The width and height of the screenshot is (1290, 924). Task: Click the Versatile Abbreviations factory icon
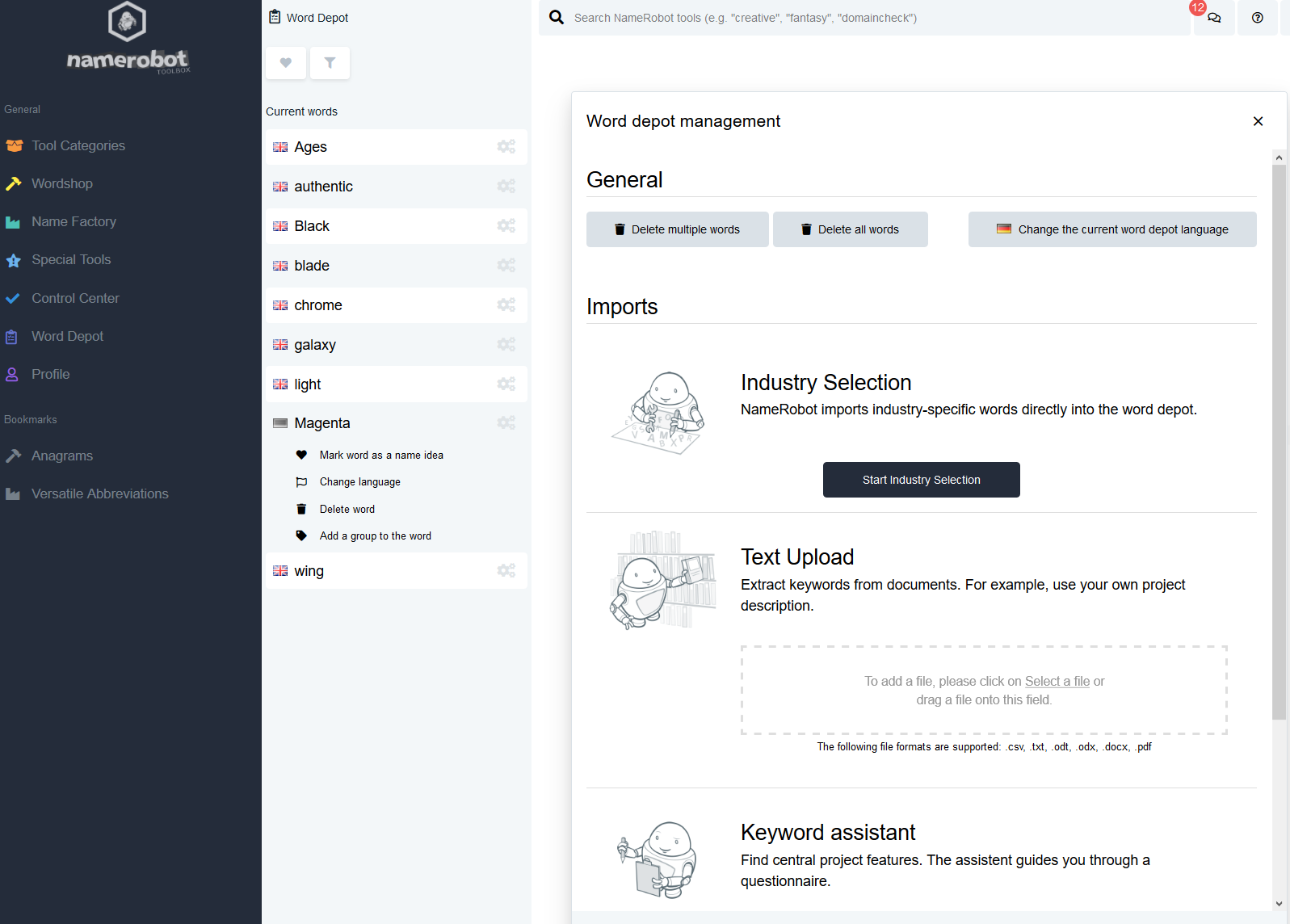tap(13, 493)
